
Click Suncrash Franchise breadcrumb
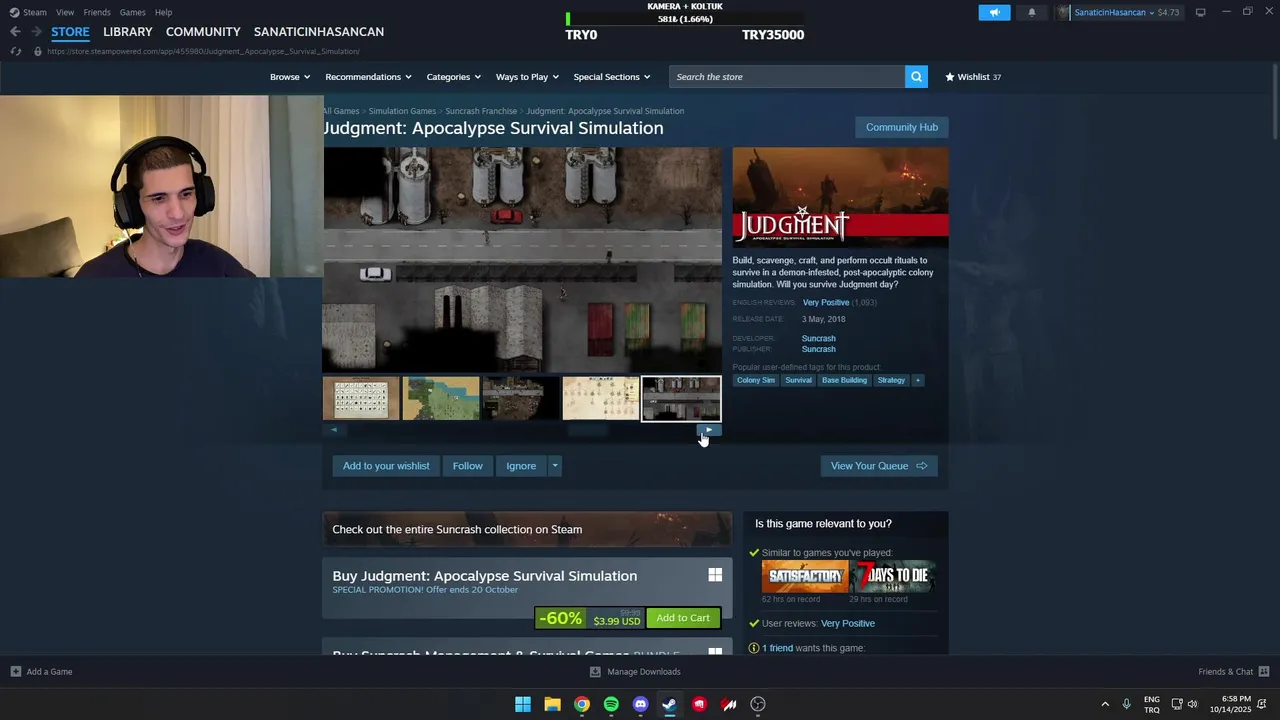481,111
